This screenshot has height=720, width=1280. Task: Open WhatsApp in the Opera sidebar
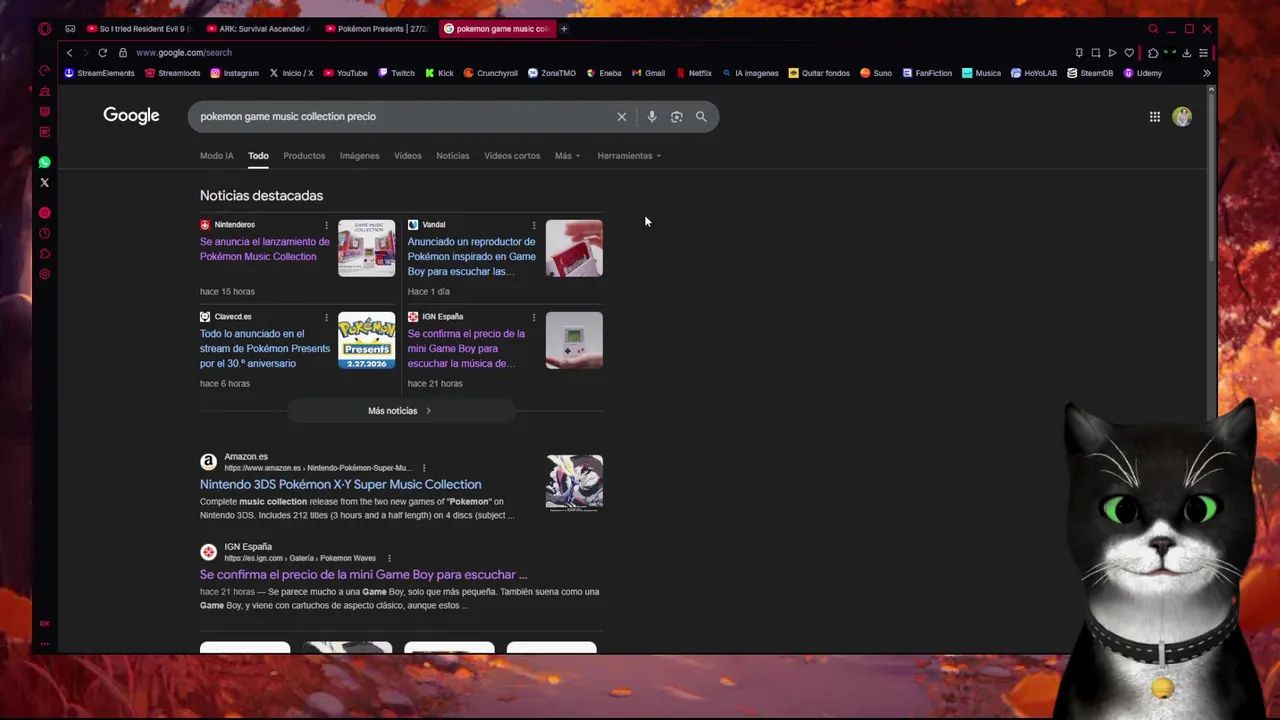pyautogui.click(x=44, y=162)
